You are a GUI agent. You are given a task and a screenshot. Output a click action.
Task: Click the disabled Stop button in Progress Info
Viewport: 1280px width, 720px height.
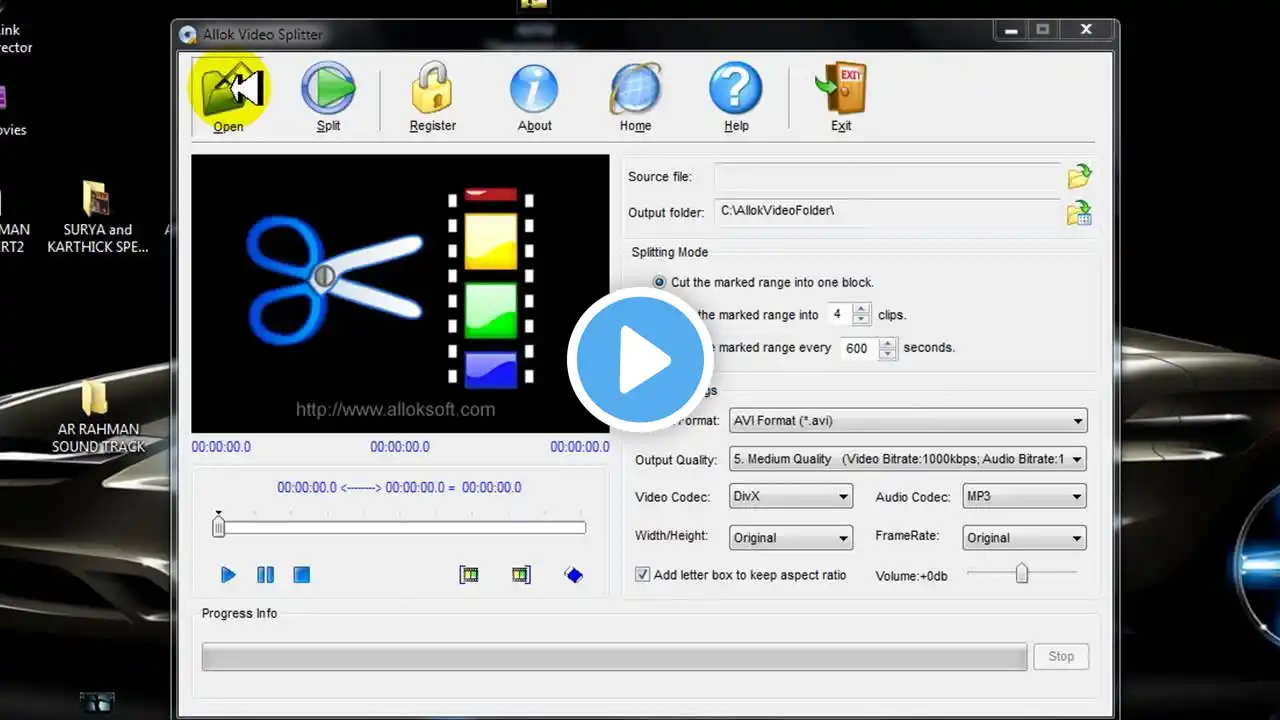click(x=1061, y=657)
